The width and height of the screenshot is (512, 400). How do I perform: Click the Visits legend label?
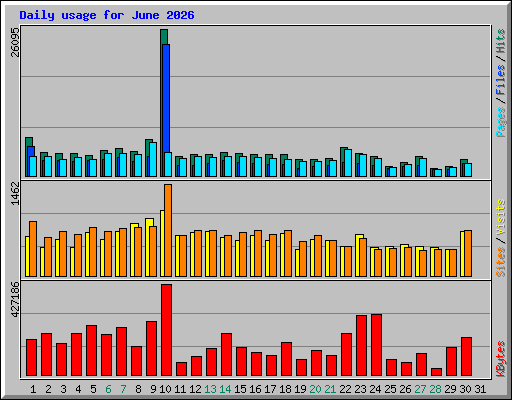click(x=501, y=217)
